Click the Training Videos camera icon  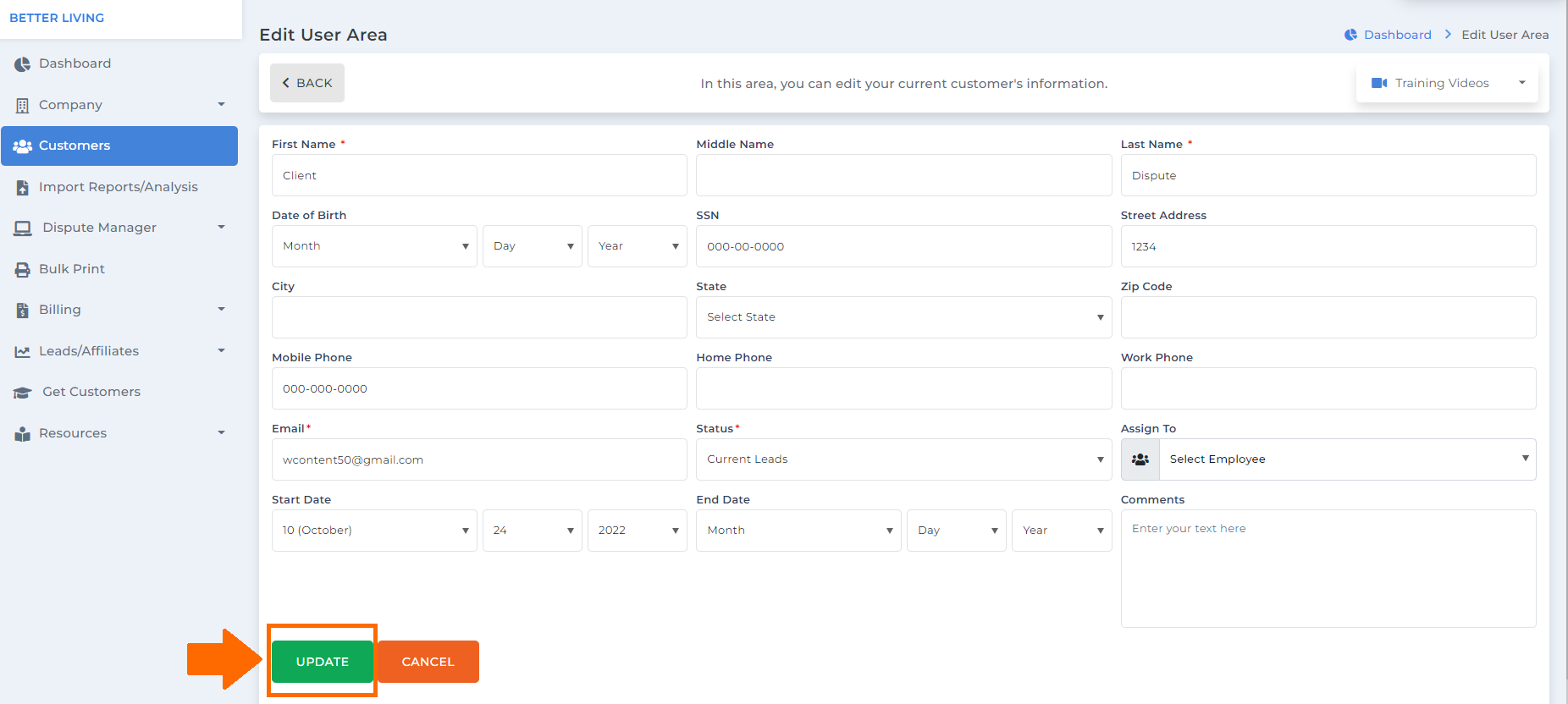tap(1379, 83)
